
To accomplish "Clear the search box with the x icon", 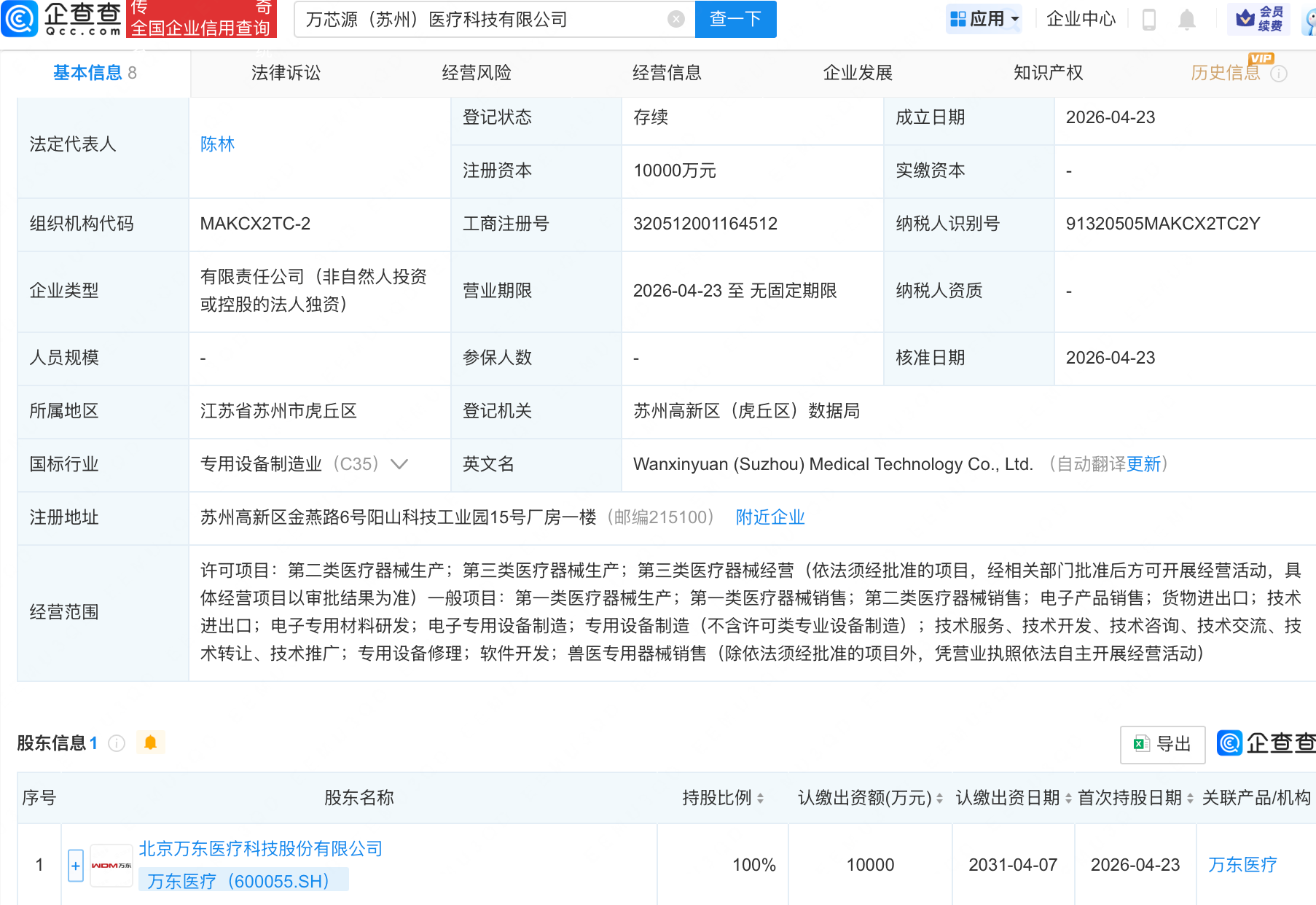I will click(x=675, y=20).
